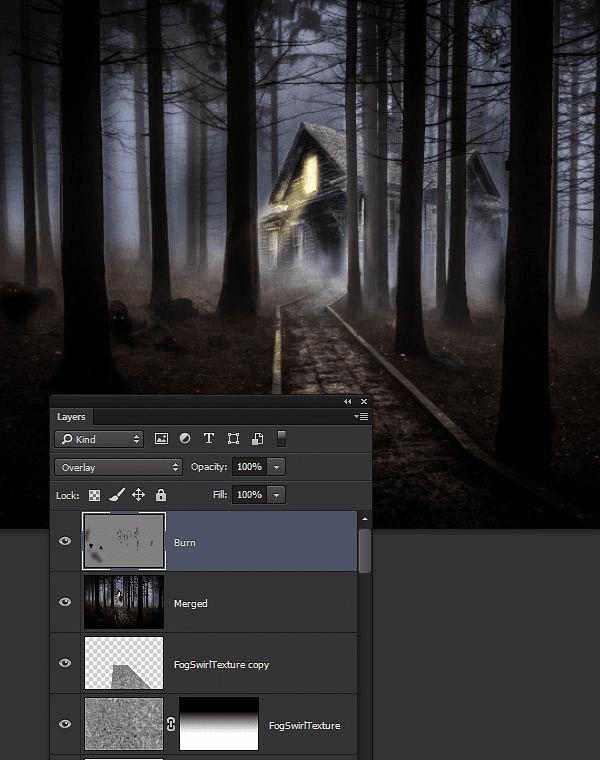Image resolution: width=600 pixels, height=760 pixels.
Task: Toggle layer filtering on/off switch
Action: [281, 439]
